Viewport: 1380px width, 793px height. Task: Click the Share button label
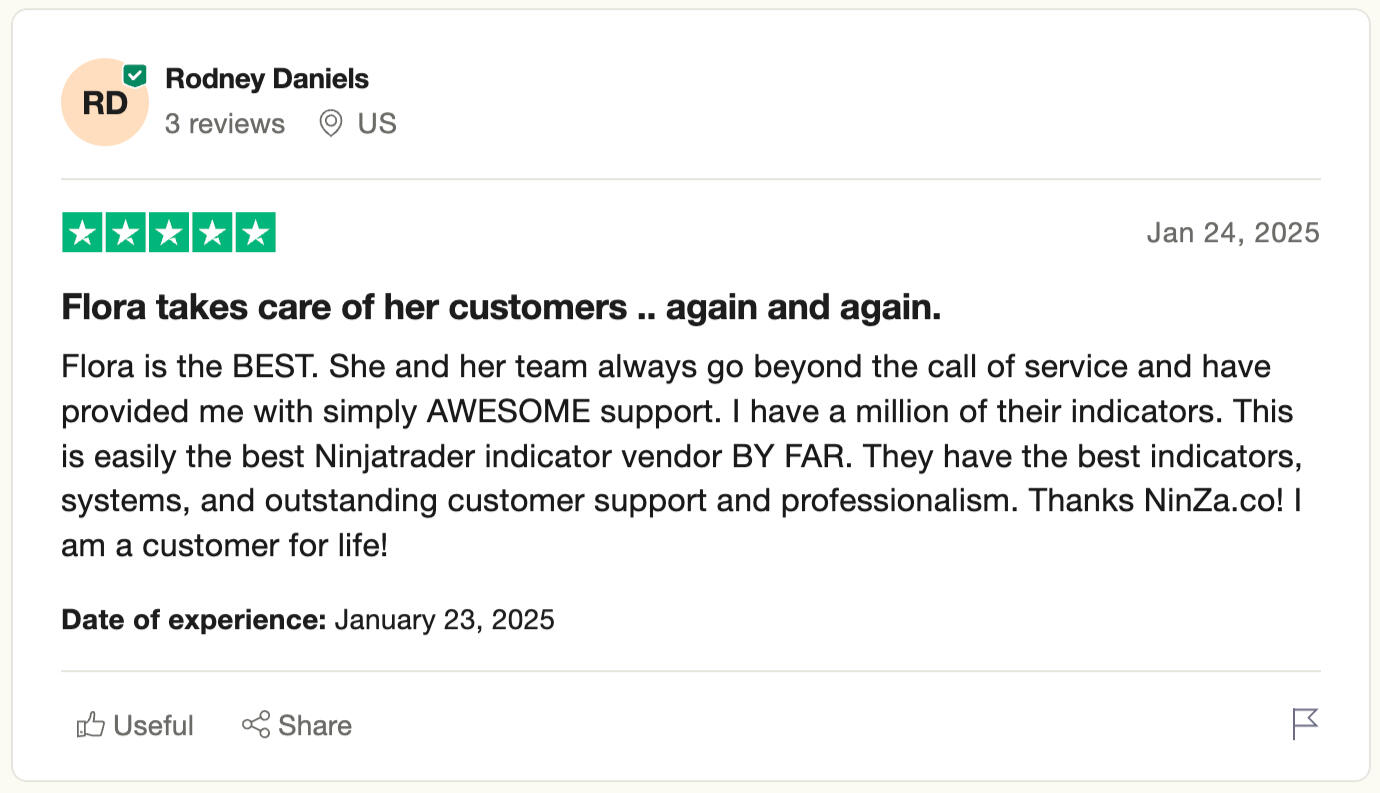(315, 725)
